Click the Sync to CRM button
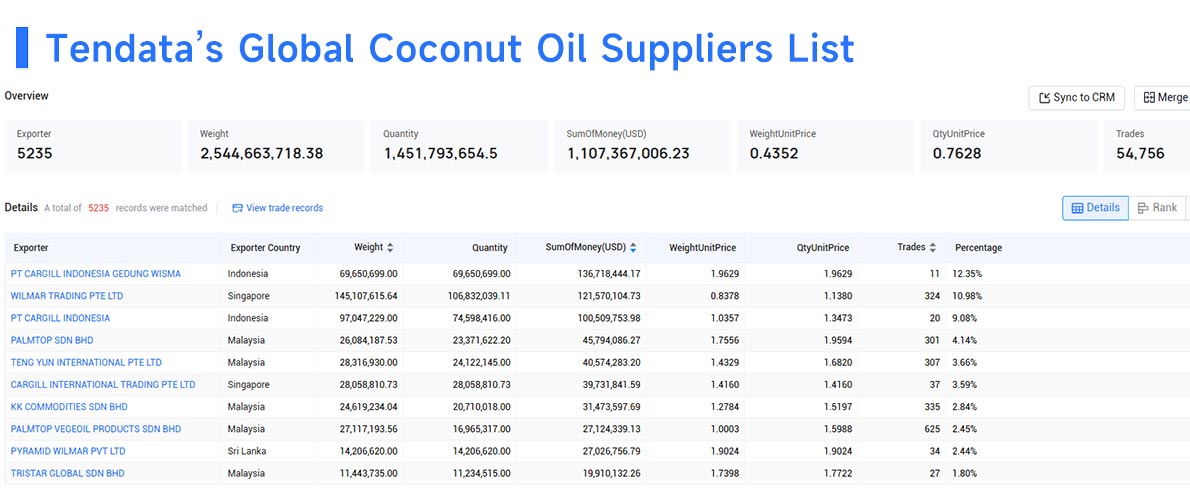Image resolution: width=1190 pixels, height=500 pixels. 1076,98
